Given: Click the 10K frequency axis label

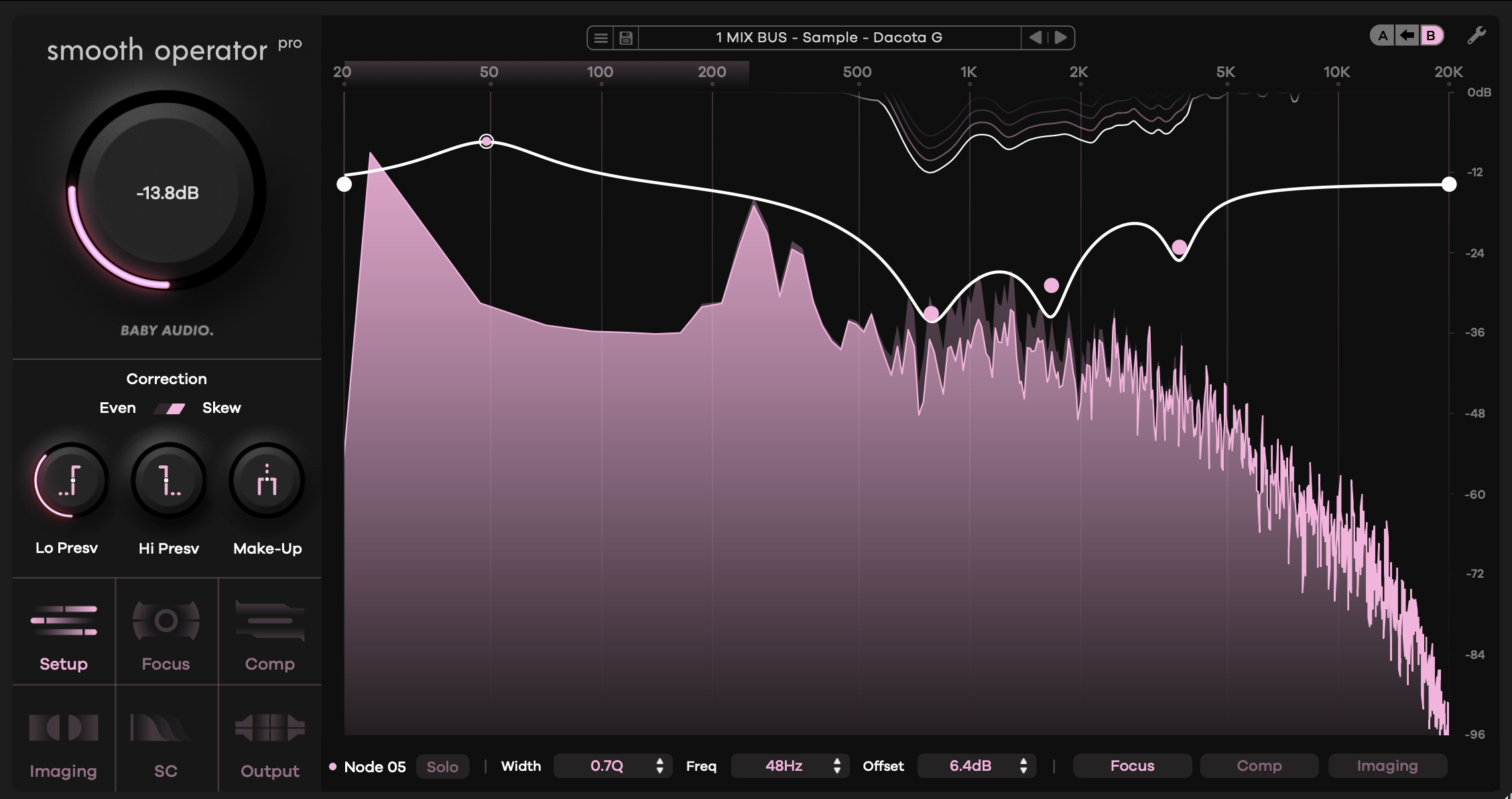Looking at the screenshot, I should (x=1336, y=72).
